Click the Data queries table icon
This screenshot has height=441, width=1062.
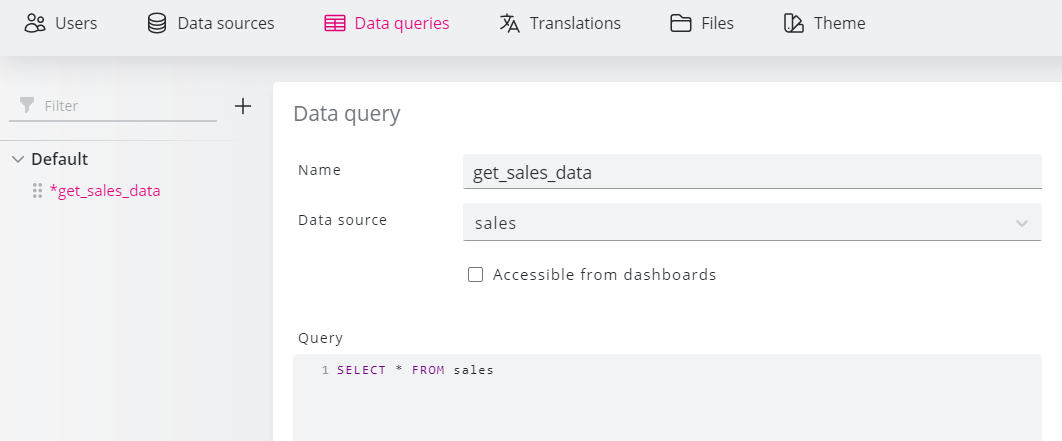pyautogui.click(x=335, y=24)
